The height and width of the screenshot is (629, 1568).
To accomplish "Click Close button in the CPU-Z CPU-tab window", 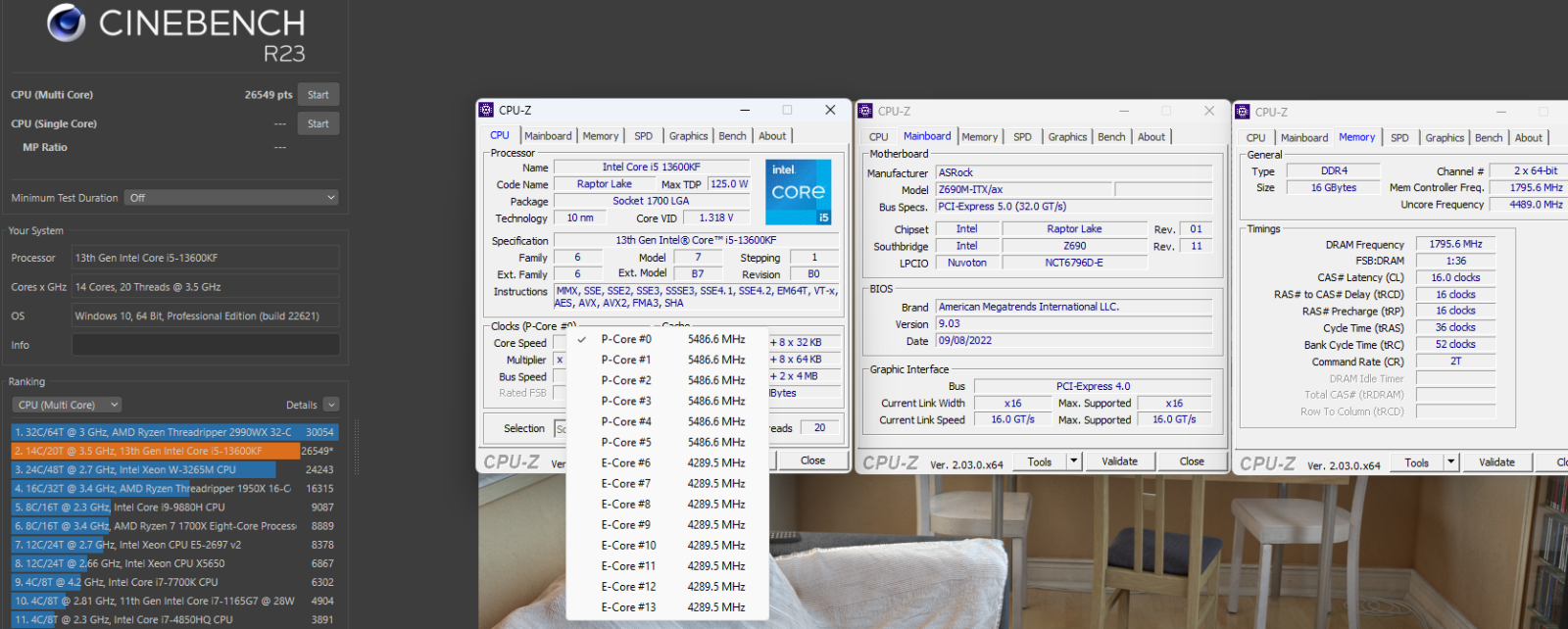I will pyautogui.click(x=812, y=460).
